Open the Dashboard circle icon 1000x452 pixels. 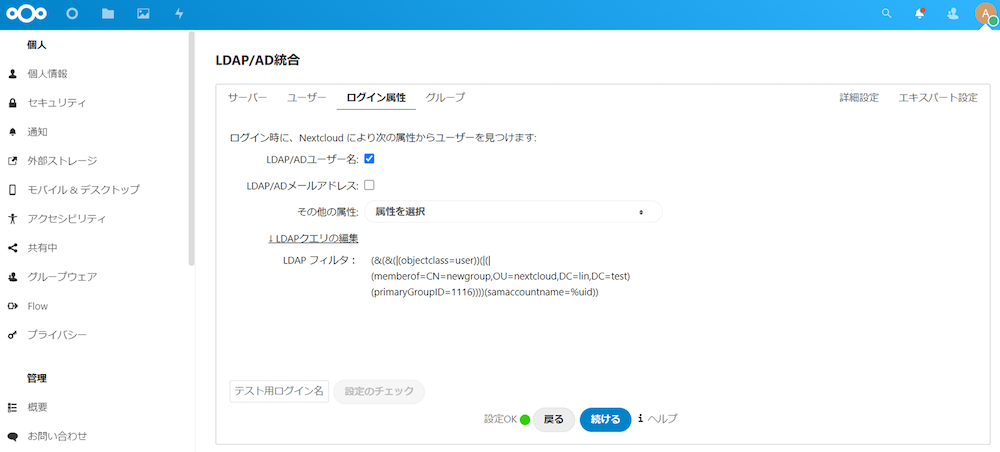click(x=72, y=13)
